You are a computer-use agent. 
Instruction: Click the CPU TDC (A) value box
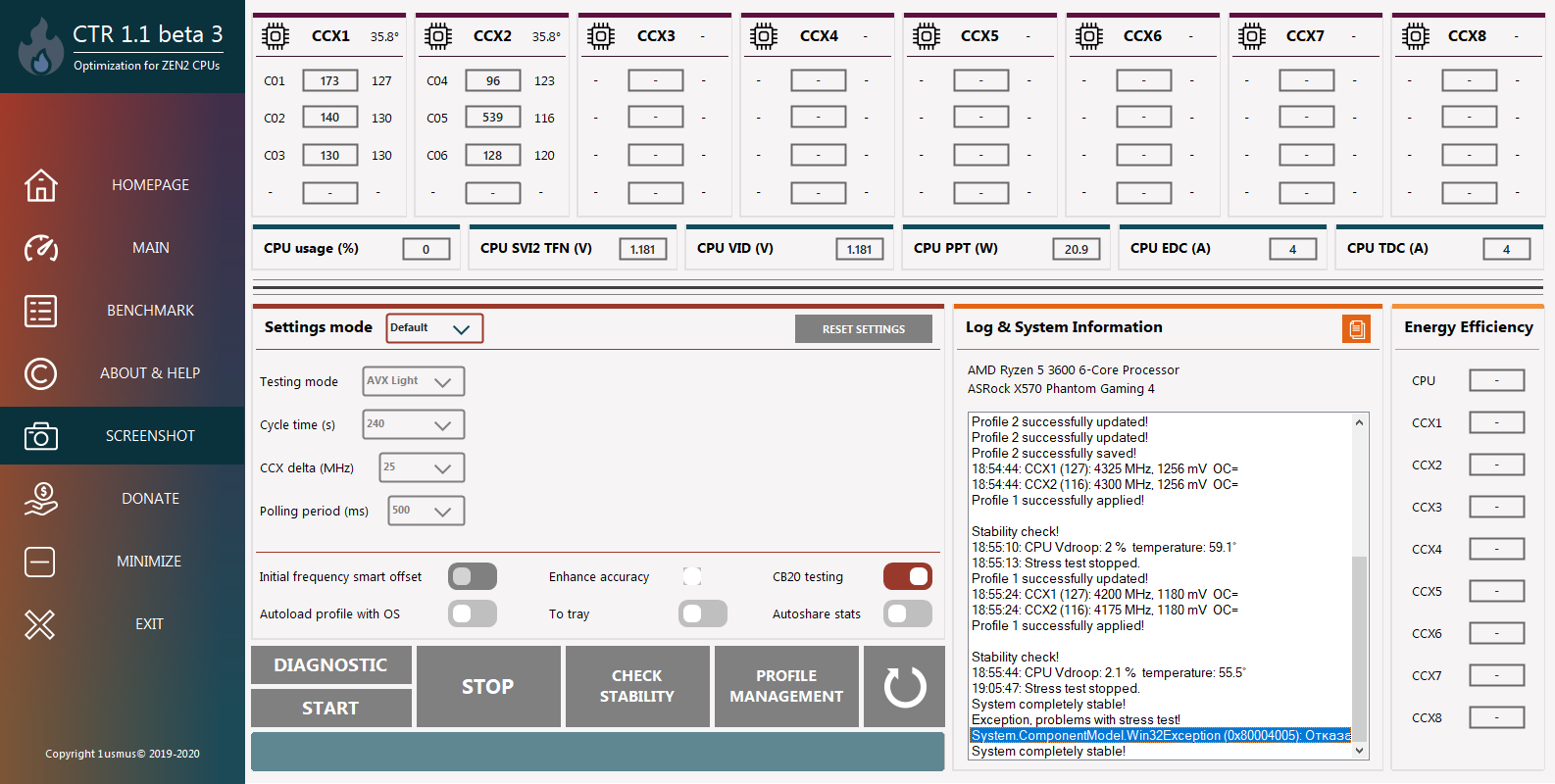[1507, 249]
